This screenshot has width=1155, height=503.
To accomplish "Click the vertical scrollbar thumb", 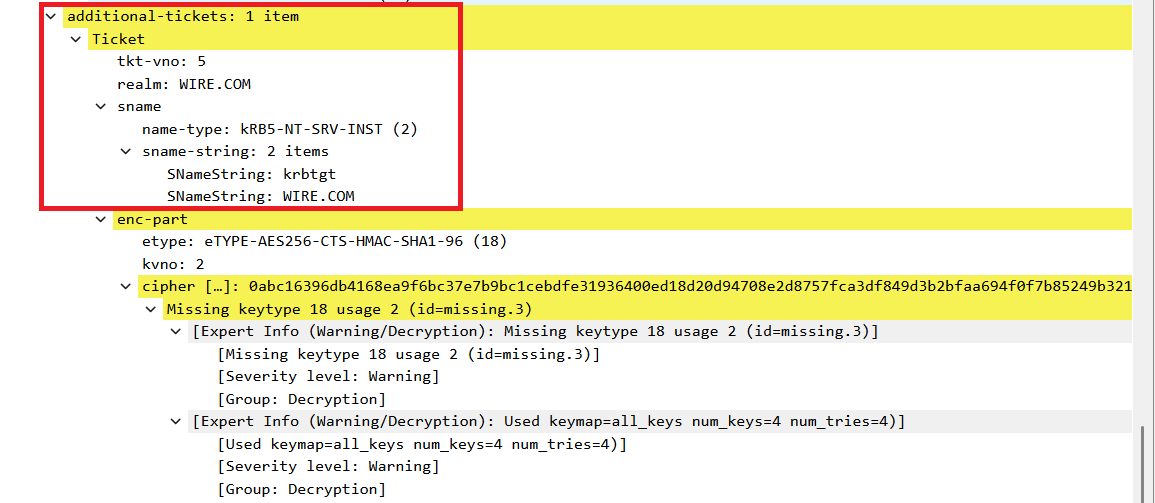I will coord(1142,464).
